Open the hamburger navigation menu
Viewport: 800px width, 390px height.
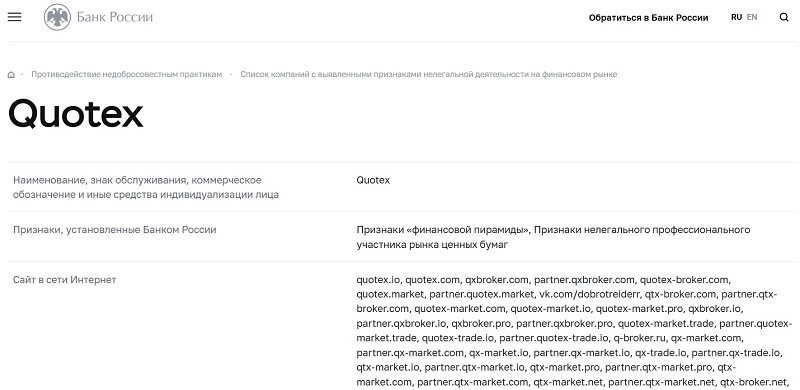coord(15,17)
